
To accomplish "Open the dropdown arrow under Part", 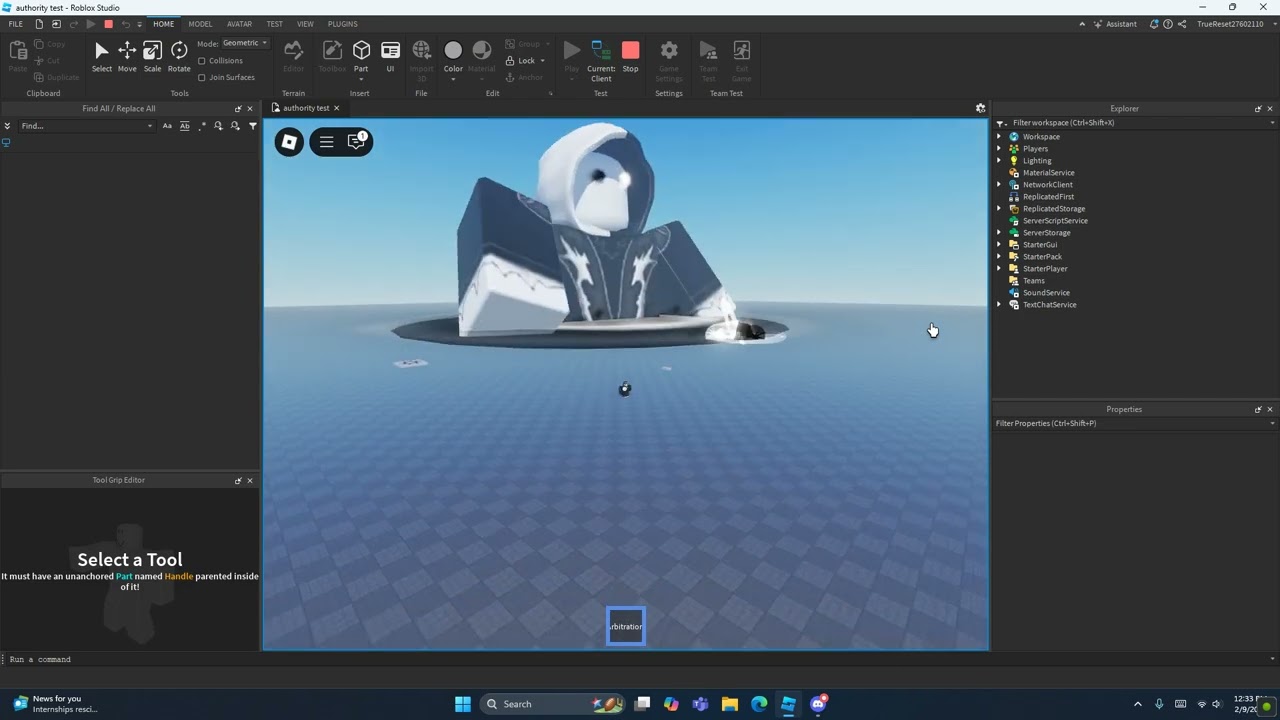I will click(361, 78).
